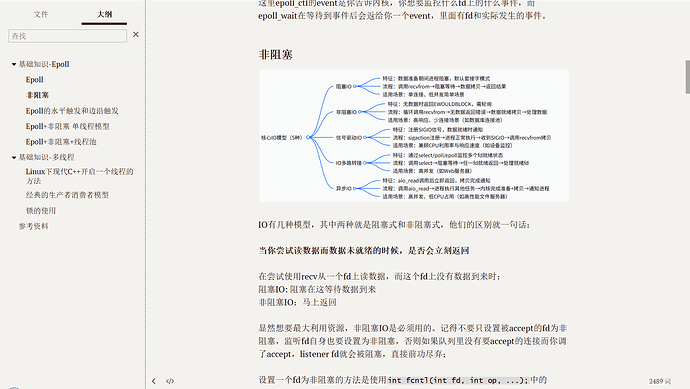The image size is (690, 389).
Task: Open 基础知识-多线程 heading in outline
Action: tap(46, 157)
